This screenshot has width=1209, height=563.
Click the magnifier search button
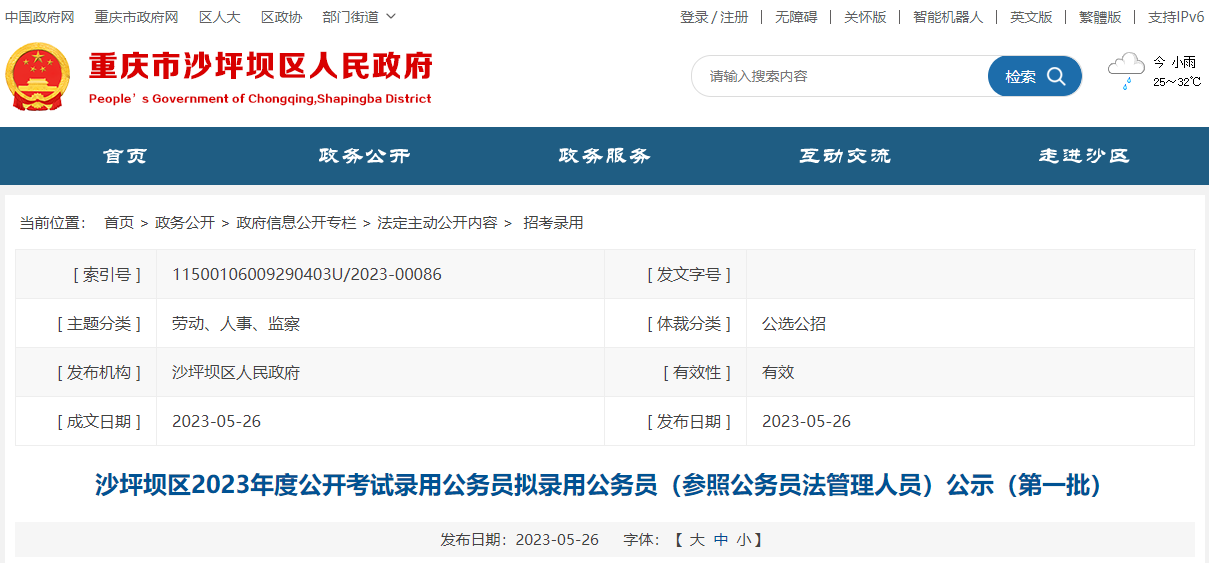coord(1034,77)
